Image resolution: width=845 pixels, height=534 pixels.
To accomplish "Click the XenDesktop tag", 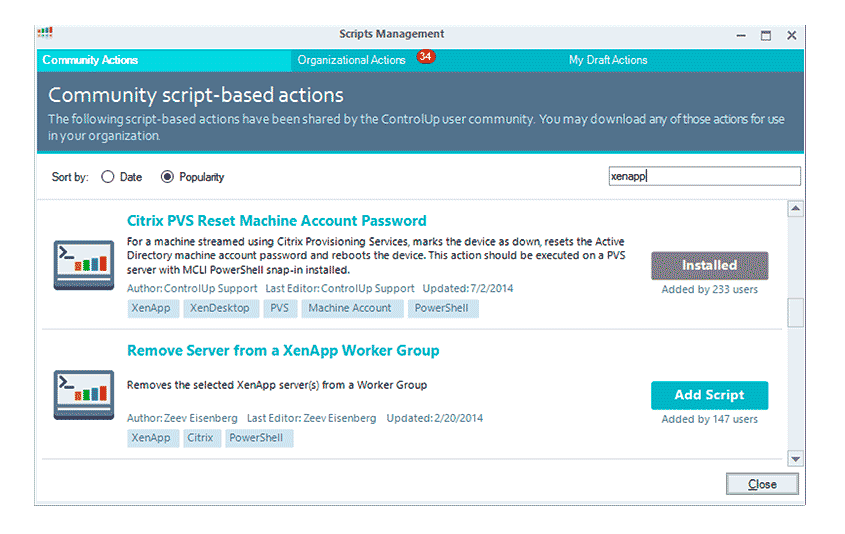I will pyautogui.click(x=220, y=308).
